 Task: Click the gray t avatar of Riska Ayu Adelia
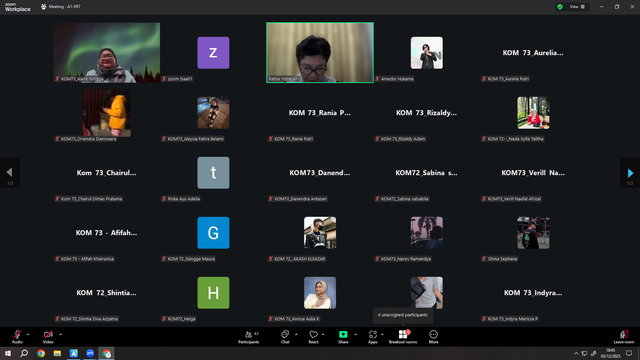point(213,173)
